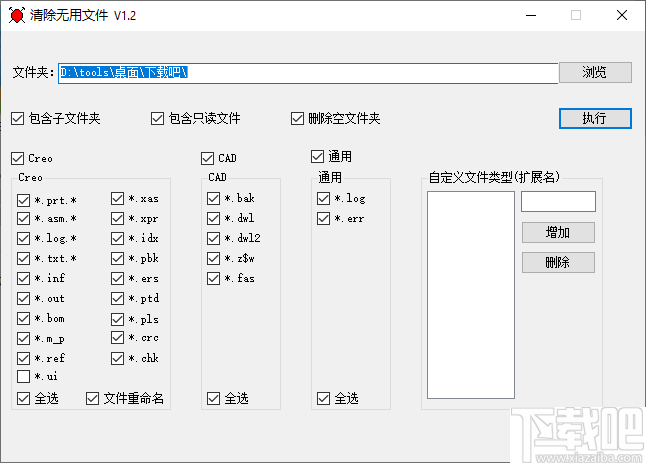Image resolution: width=646 pixels, height=463 pixels.
Task: Check the *.ui file type
Action: (23, 376)
